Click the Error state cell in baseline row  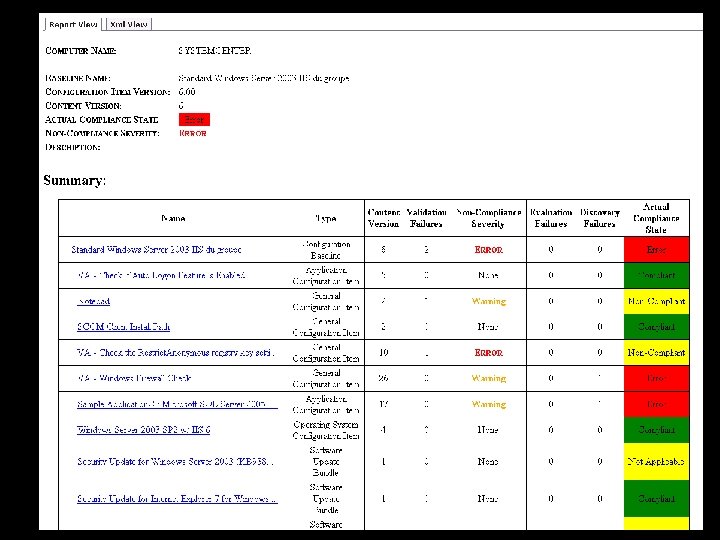(x=657, y=249)
